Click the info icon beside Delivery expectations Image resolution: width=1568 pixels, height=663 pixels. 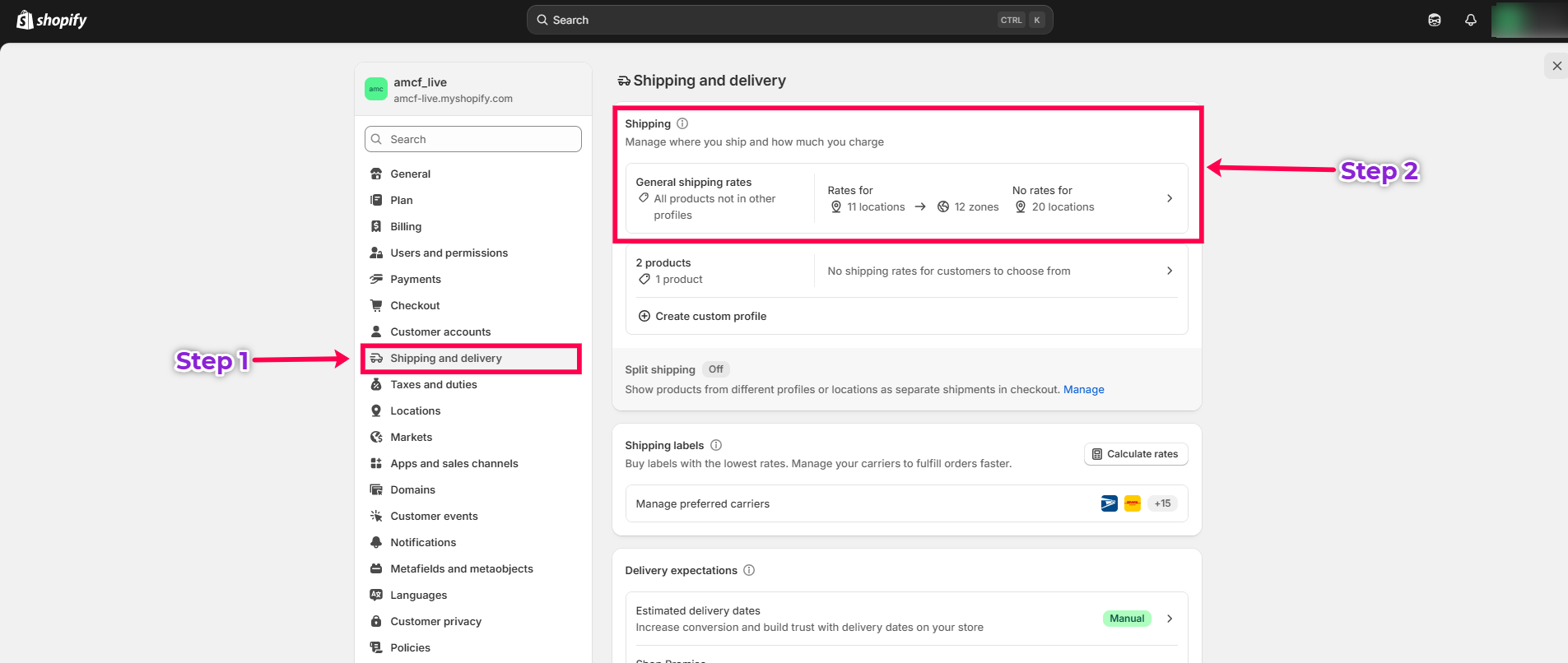[x=749, y=570]
